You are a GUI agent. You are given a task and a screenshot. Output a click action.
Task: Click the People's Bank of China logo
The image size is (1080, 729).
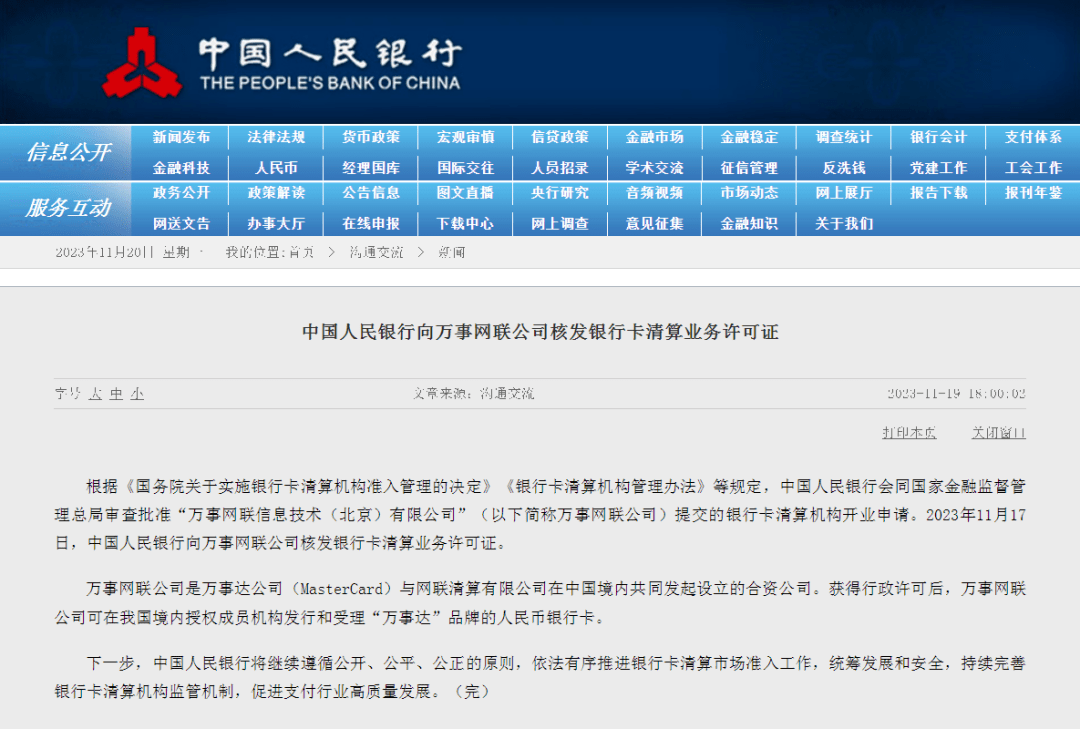coord(141,63)
